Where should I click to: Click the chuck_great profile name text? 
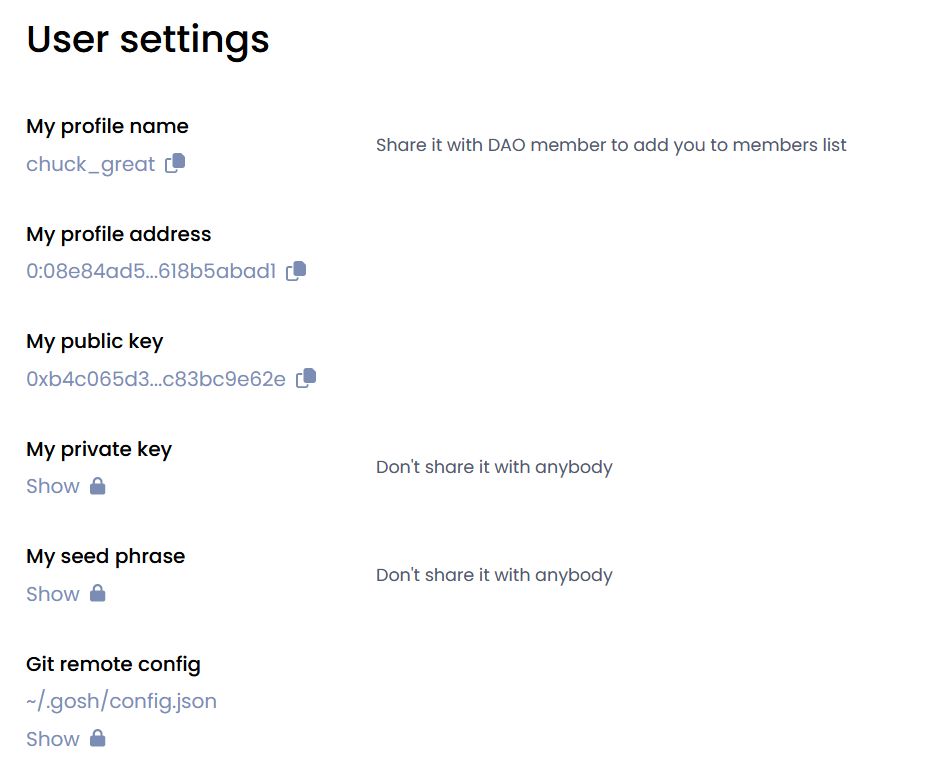point(90,164)
